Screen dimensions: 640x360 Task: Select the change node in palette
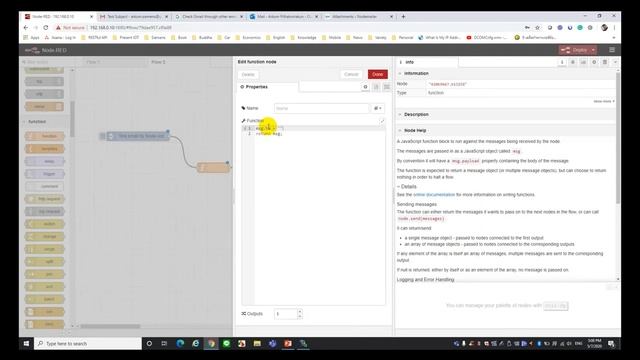pyautogui.click(x=44, y=236)
